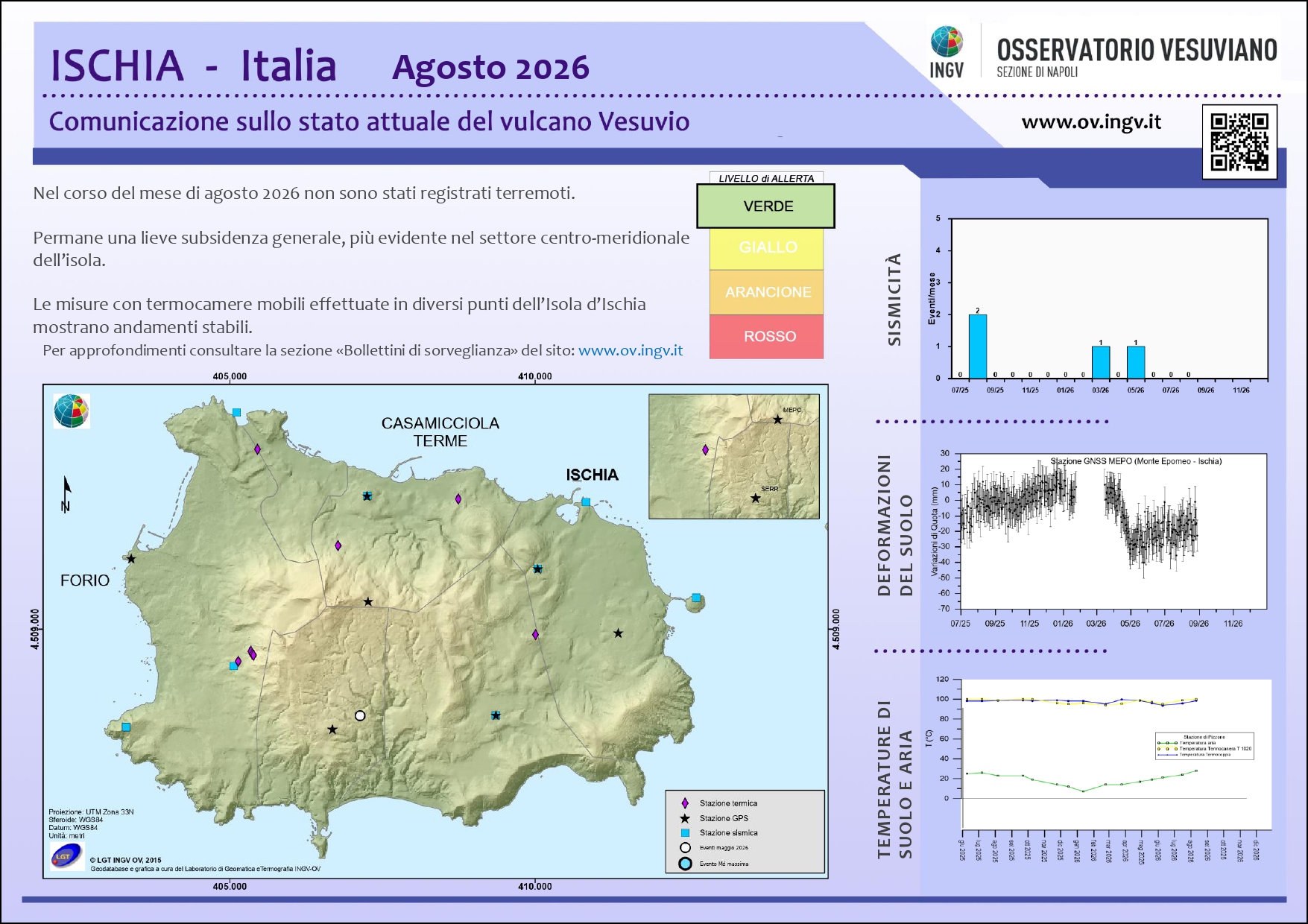Viewport: 1308px width, 924px height.
Task: Click the 'TEMPERATURE DI SUOLO E ARIA' section title
Action: [x=894, y=779]
